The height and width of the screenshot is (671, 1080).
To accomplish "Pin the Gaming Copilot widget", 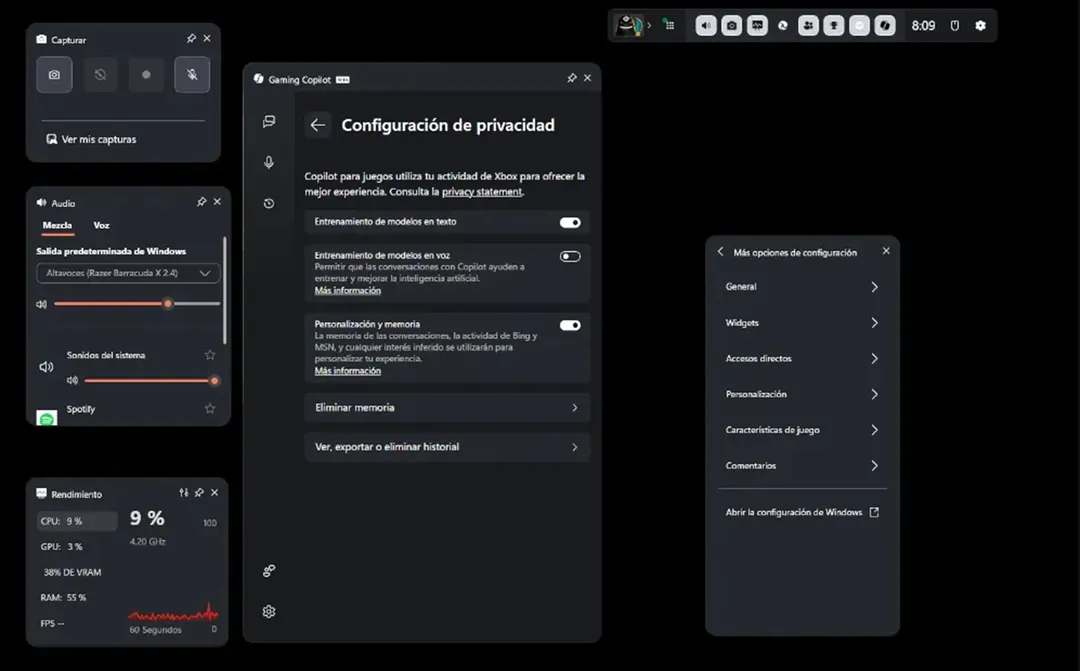I will coord(572,78).
